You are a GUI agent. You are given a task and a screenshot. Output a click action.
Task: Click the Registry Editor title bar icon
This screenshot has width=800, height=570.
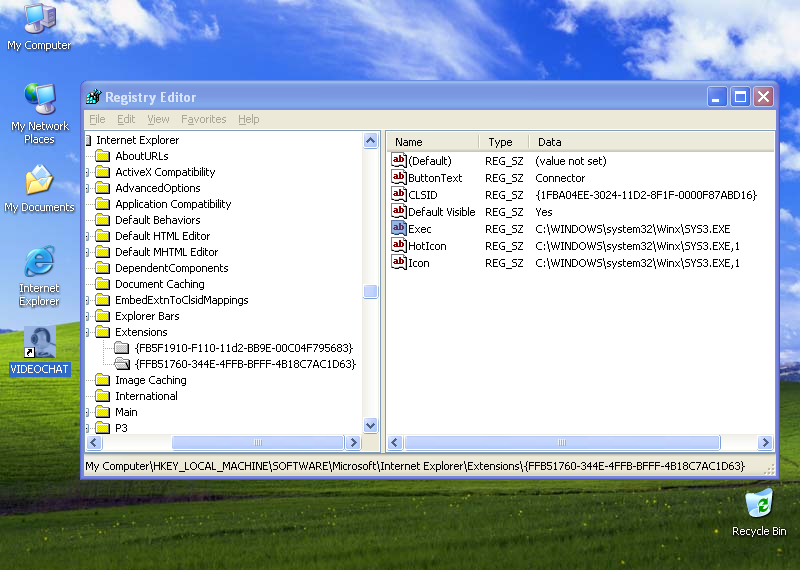coord(94,96)
